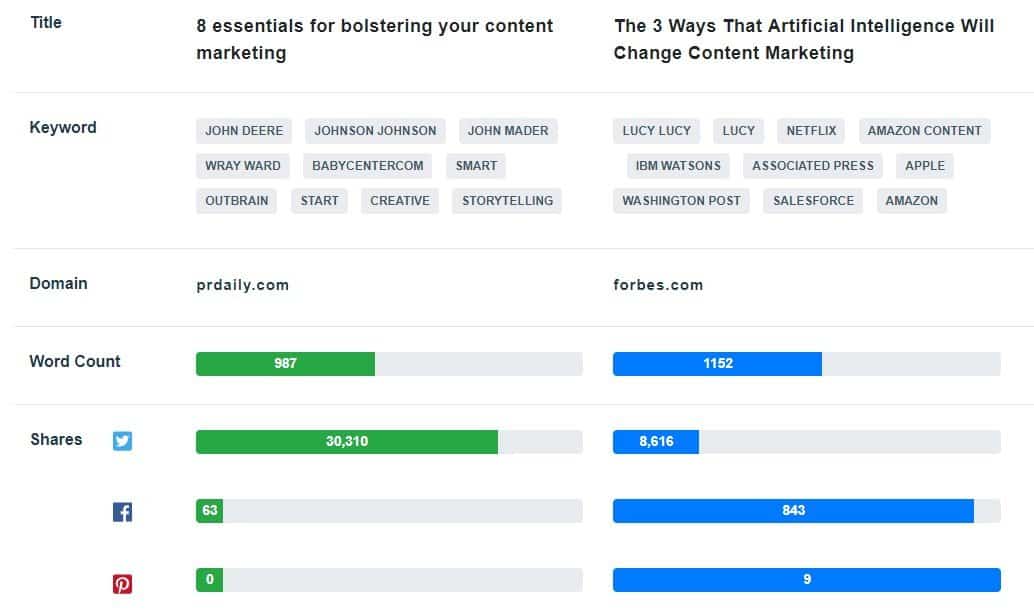This screenshot has height=613, width=1034.
Task: Click the blue 843 Facebook shares bar
Action: (x=793, y=511)
